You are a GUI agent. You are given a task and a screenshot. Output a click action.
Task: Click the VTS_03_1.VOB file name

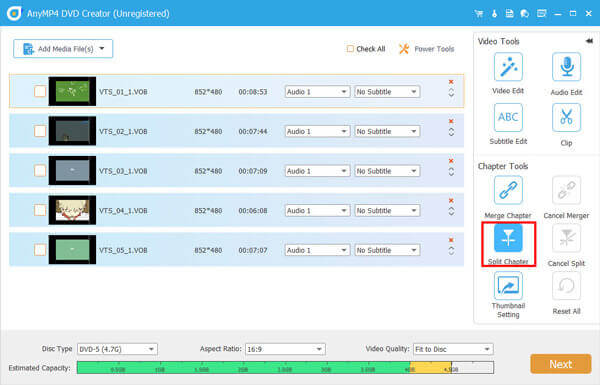click(x=123, y=171)
